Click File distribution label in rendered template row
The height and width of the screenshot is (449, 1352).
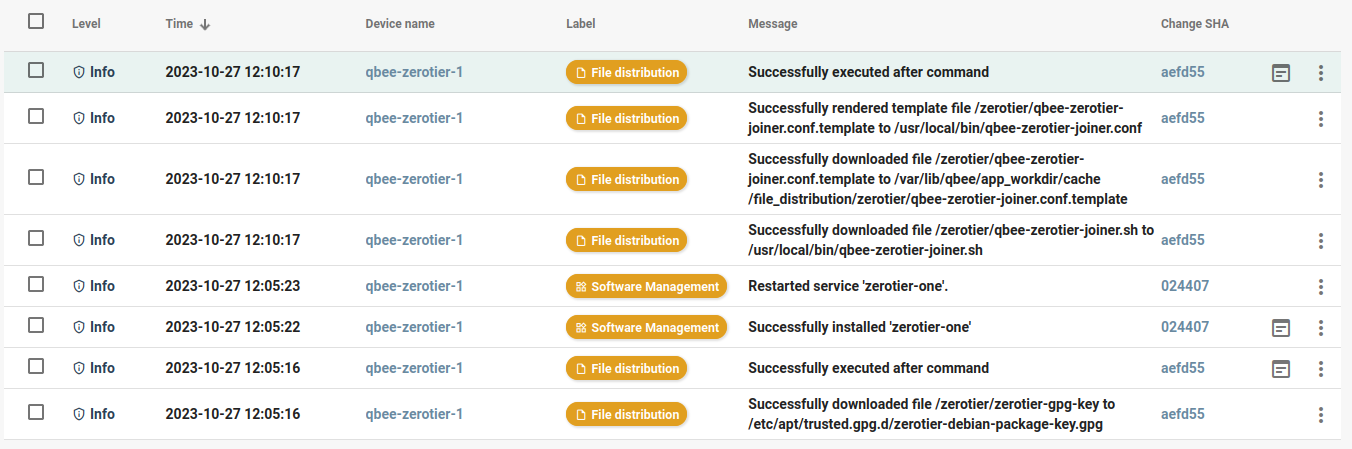pyautogui.click(x=627, y=118)
